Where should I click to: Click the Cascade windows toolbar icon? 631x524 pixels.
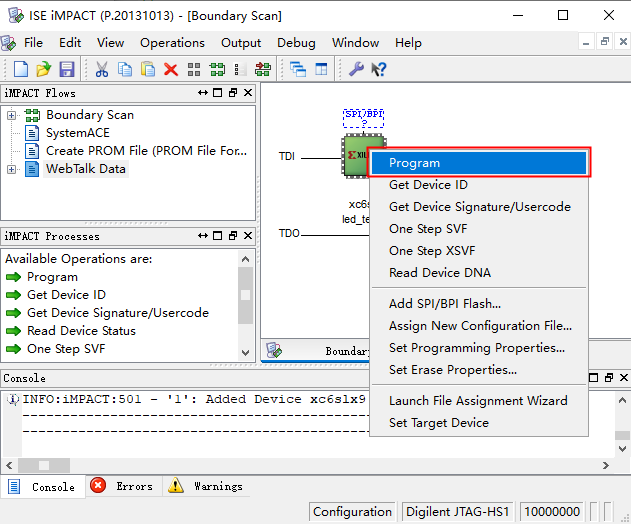[299, 69]
